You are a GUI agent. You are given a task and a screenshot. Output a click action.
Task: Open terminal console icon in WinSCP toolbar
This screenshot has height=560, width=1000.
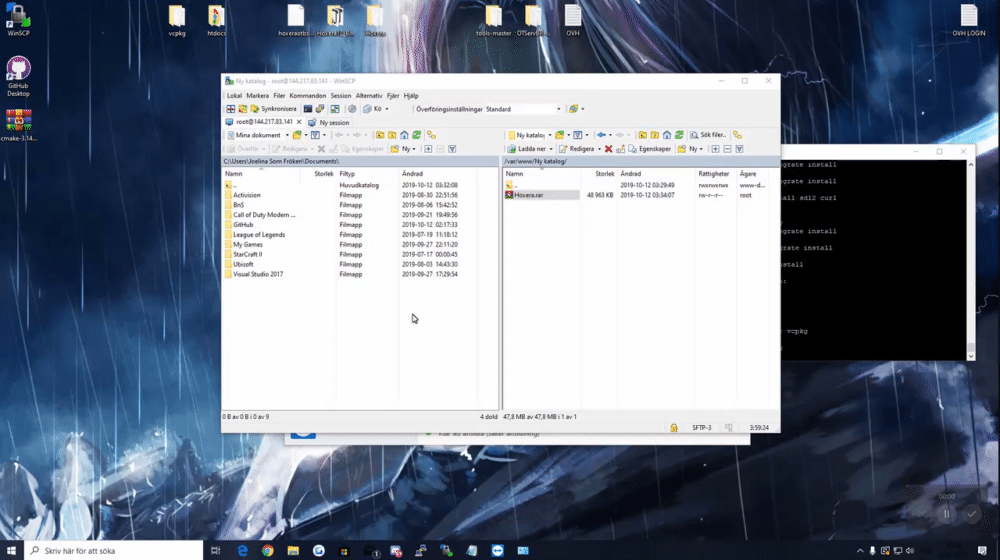pyautogui.click(x=308, y=109)
